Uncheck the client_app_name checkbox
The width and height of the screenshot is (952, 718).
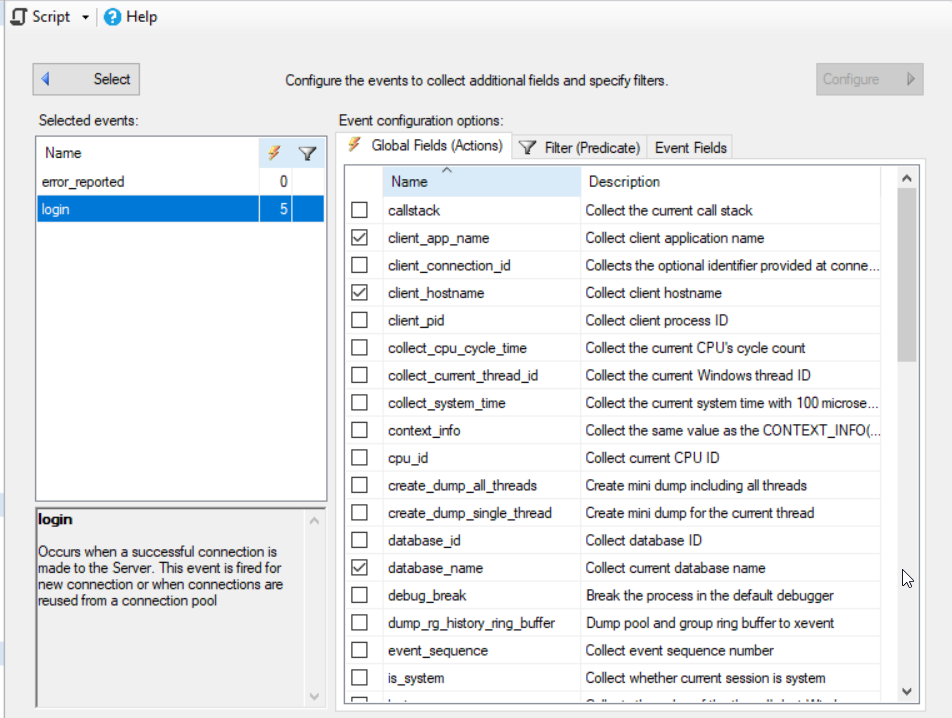(359, 238)
